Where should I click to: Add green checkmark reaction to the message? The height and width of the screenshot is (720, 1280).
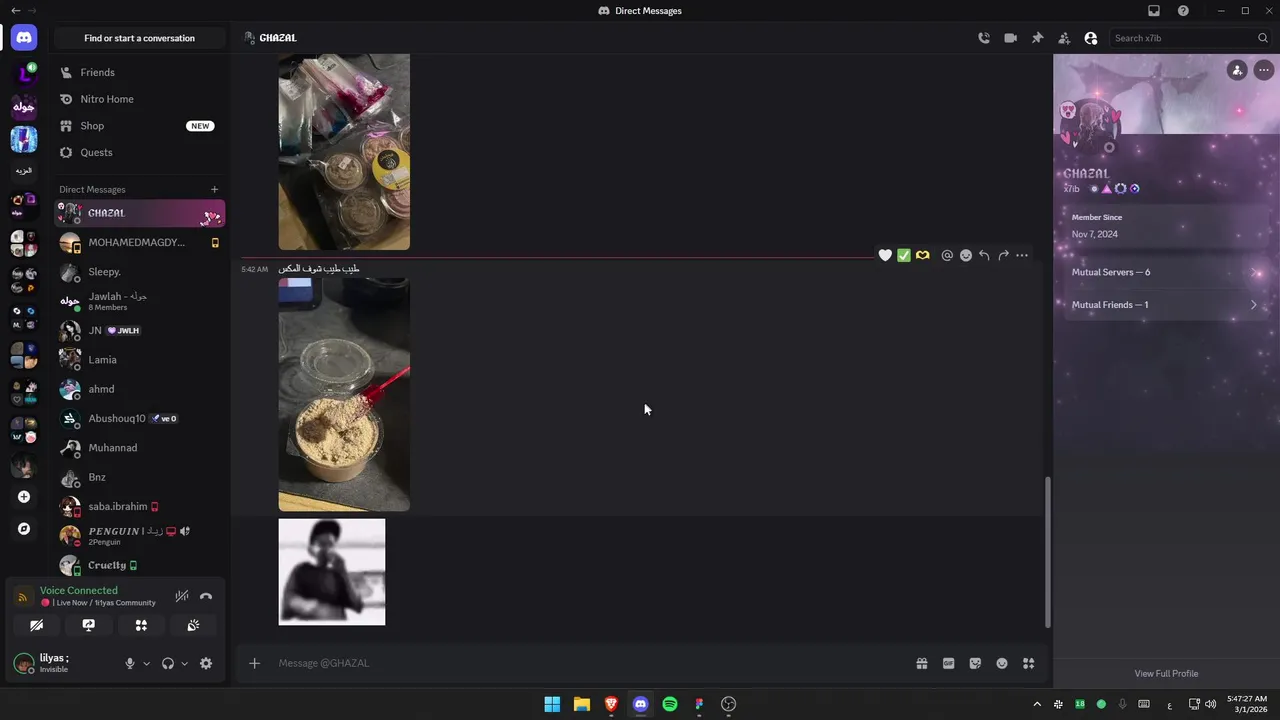pyautogui.click(x=904, y=256)
